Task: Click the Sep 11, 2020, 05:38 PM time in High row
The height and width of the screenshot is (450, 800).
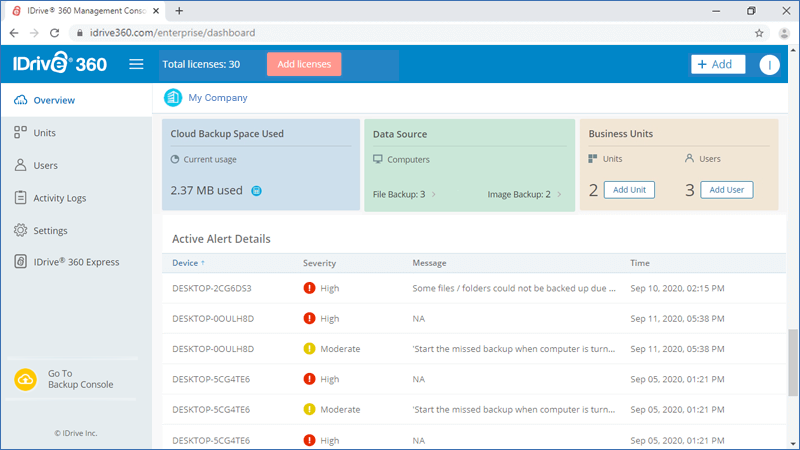Action: click(x=677, y=318)
